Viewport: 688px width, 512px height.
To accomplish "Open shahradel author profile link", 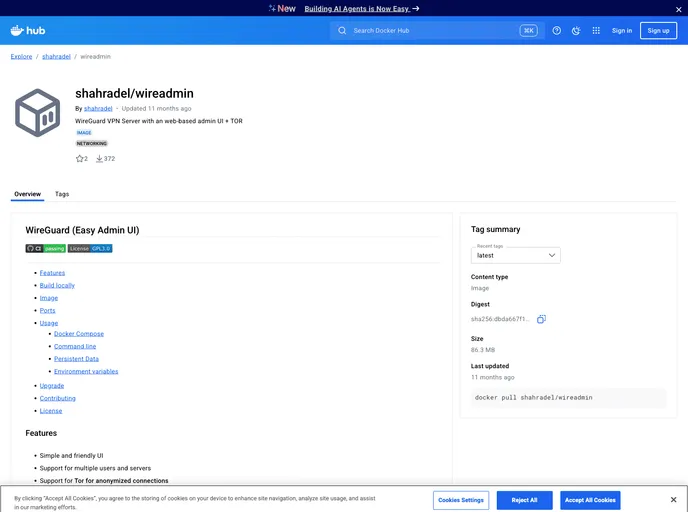I will tap(98, 108).
